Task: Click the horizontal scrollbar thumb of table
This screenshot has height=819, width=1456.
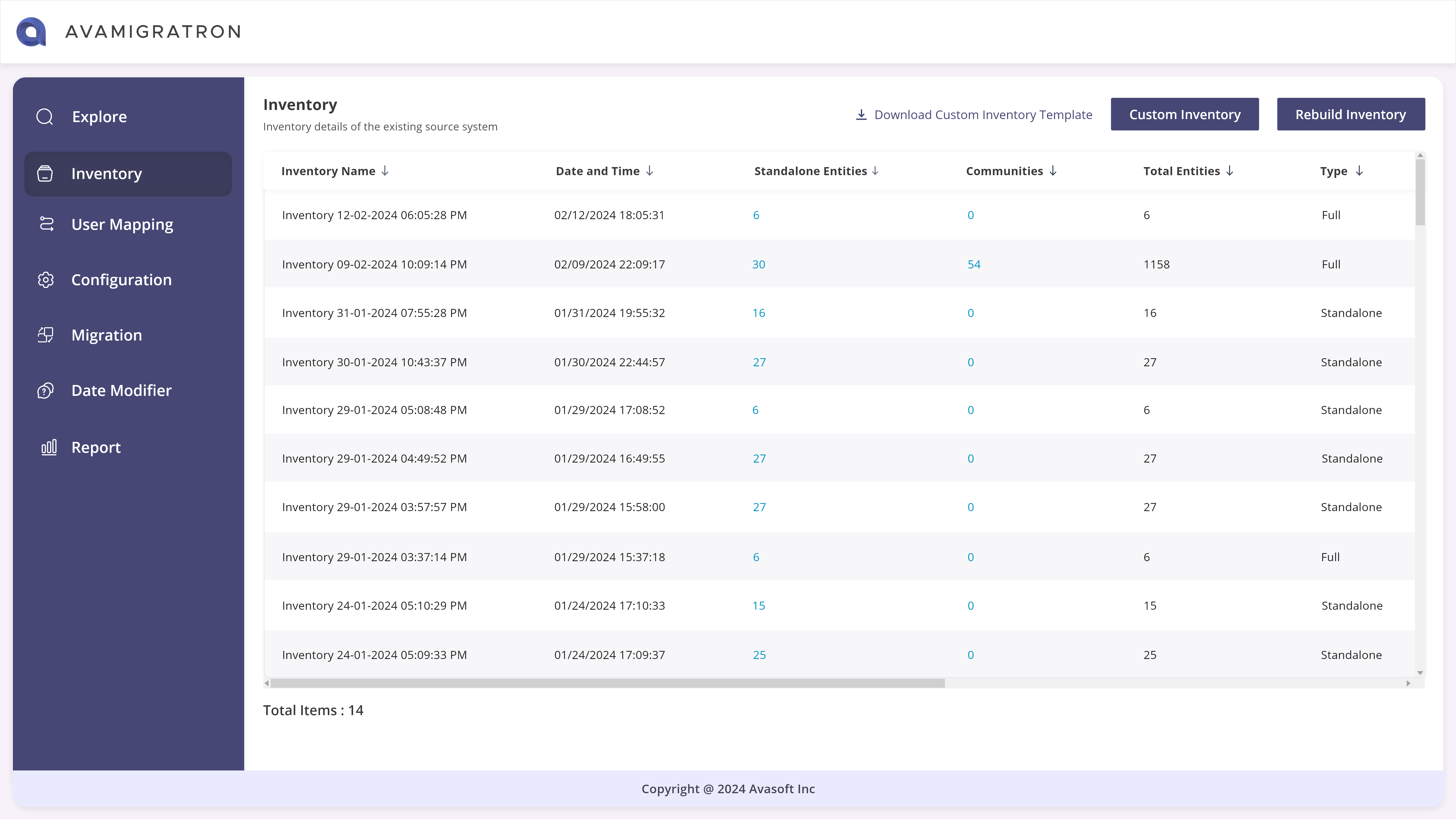Action: point(608,683)
